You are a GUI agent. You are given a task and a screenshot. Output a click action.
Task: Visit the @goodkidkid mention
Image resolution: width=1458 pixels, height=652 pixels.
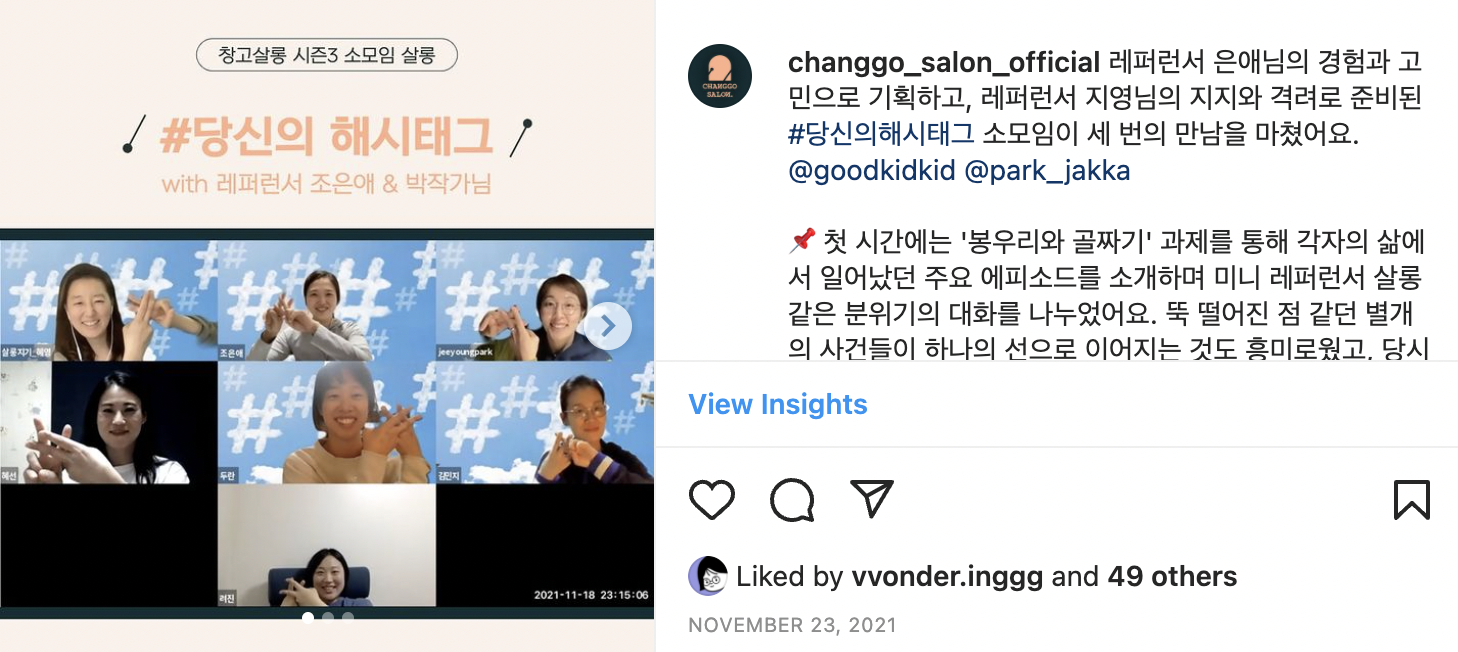click(871, 171)
